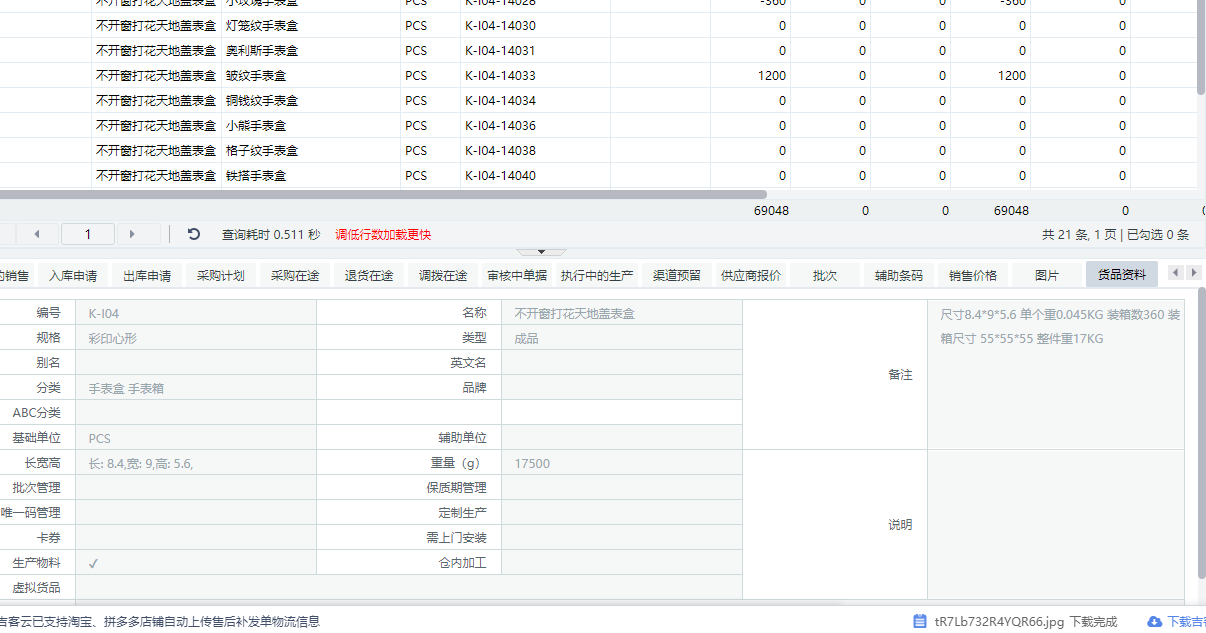This screenshot has width=1206, height=633.
Task: Open the 出库申请 tab
Action: (x=147, y=275)
